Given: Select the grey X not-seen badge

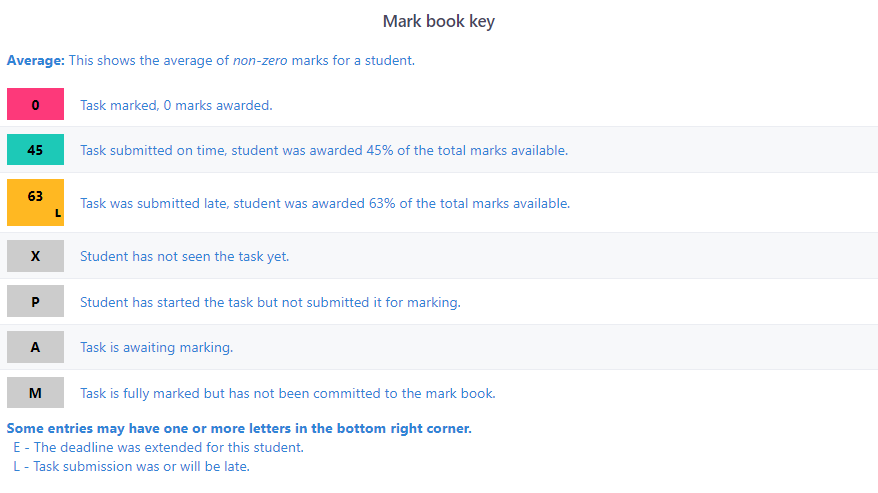Looking at the screenshot, I should tap(35, 256).
